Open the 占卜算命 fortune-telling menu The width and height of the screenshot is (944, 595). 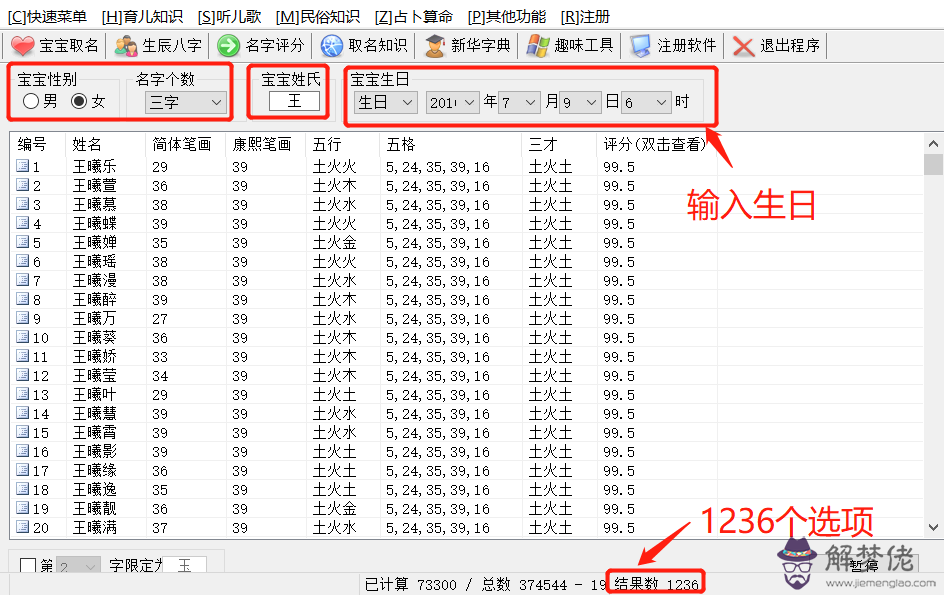[x=416, y=15]
